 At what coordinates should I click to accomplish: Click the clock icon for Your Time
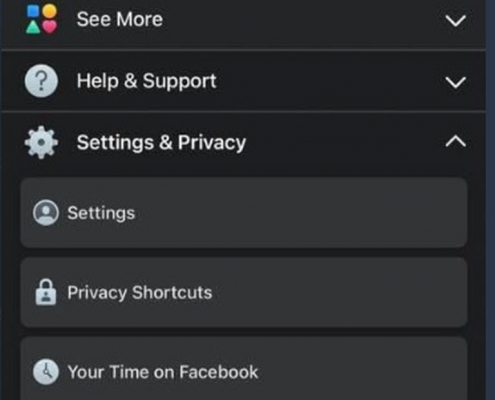point(46,372)
